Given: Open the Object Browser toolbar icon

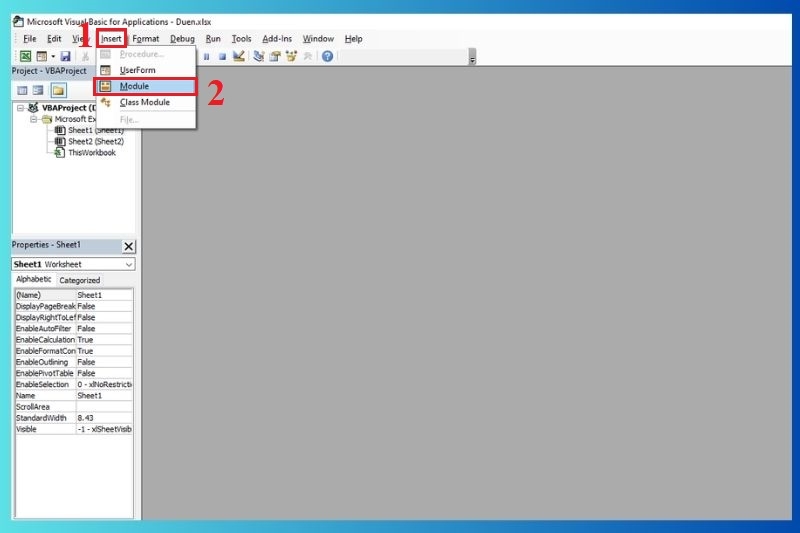Looking at the screenshot, I should tap(291, 56).
